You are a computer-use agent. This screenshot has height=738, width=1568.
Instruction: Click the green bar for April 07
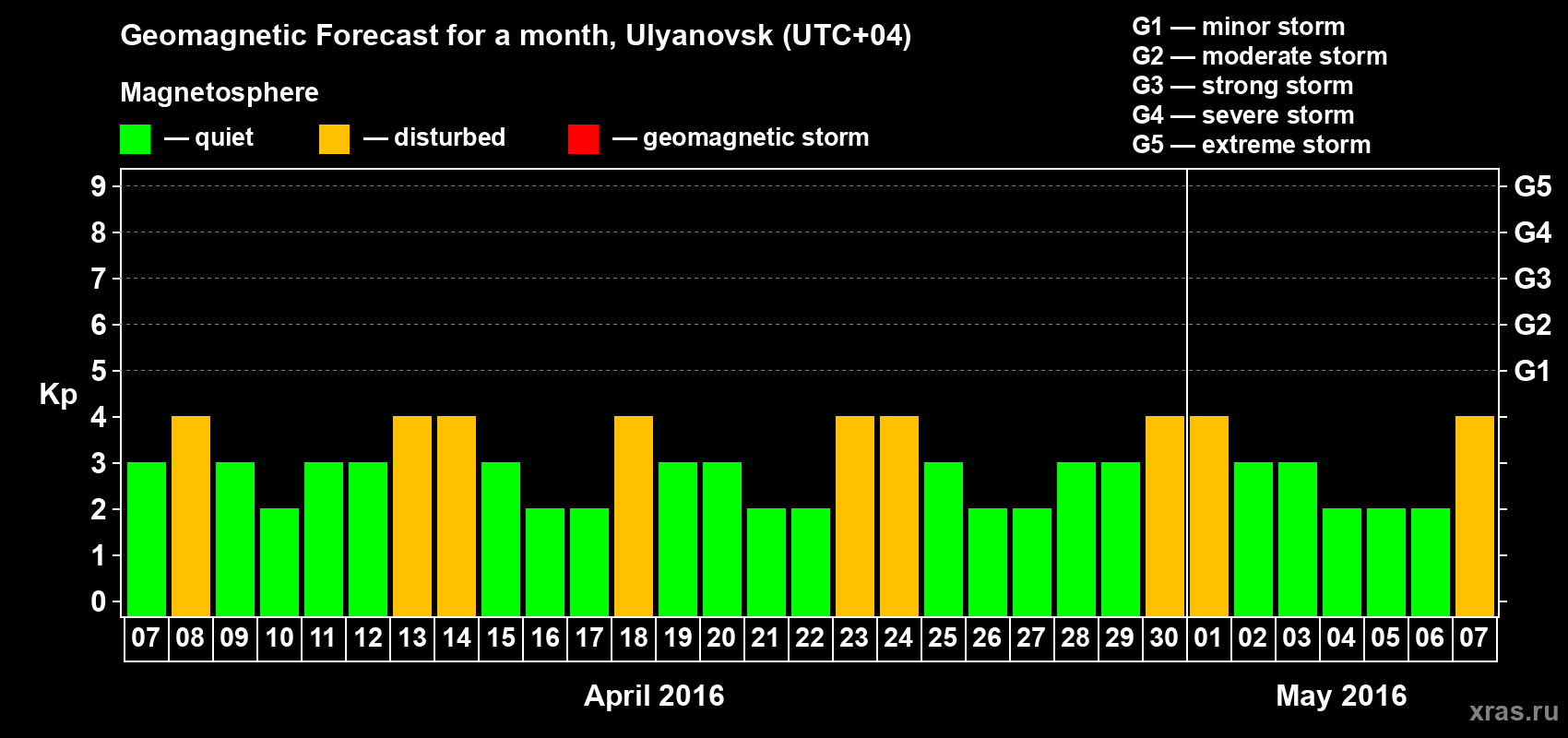coord(147,540)
